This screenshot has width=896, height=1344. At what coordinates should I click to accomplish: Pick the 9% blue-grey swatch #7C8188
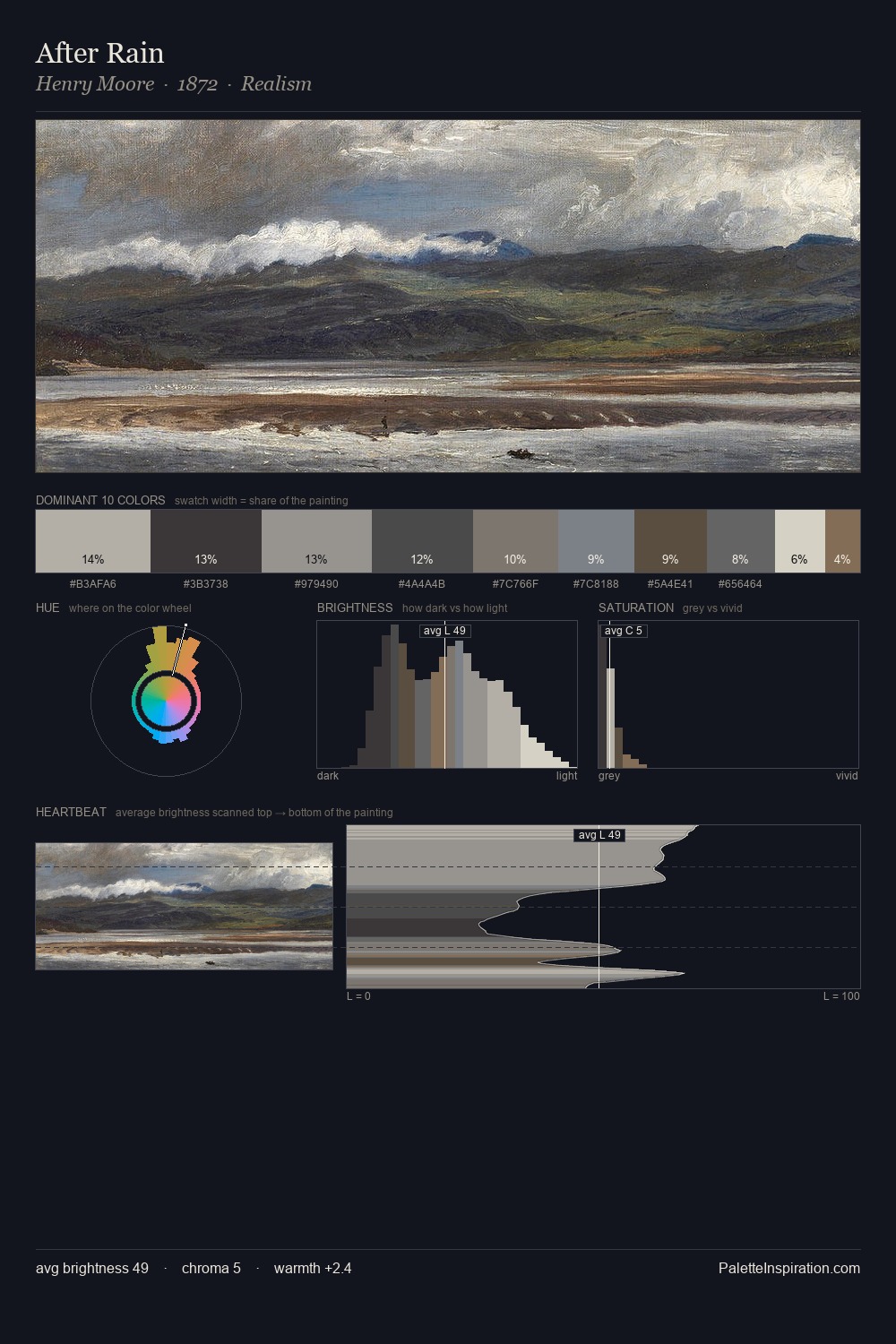tap(596, 541)
